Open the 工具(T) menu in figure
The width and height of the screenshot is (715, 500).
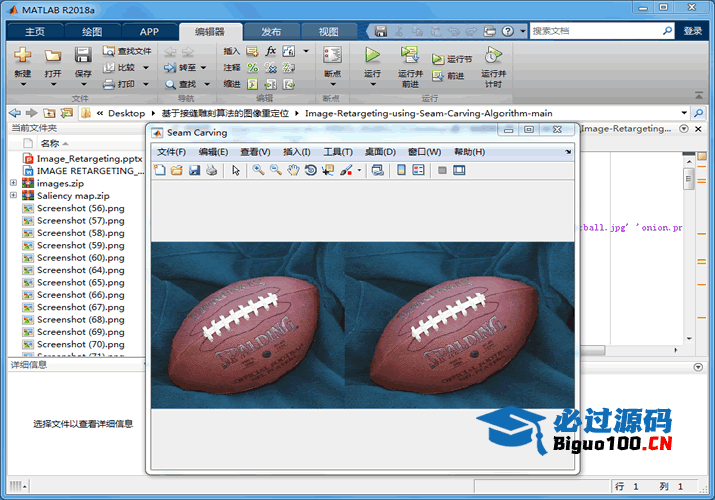[337, 152]
